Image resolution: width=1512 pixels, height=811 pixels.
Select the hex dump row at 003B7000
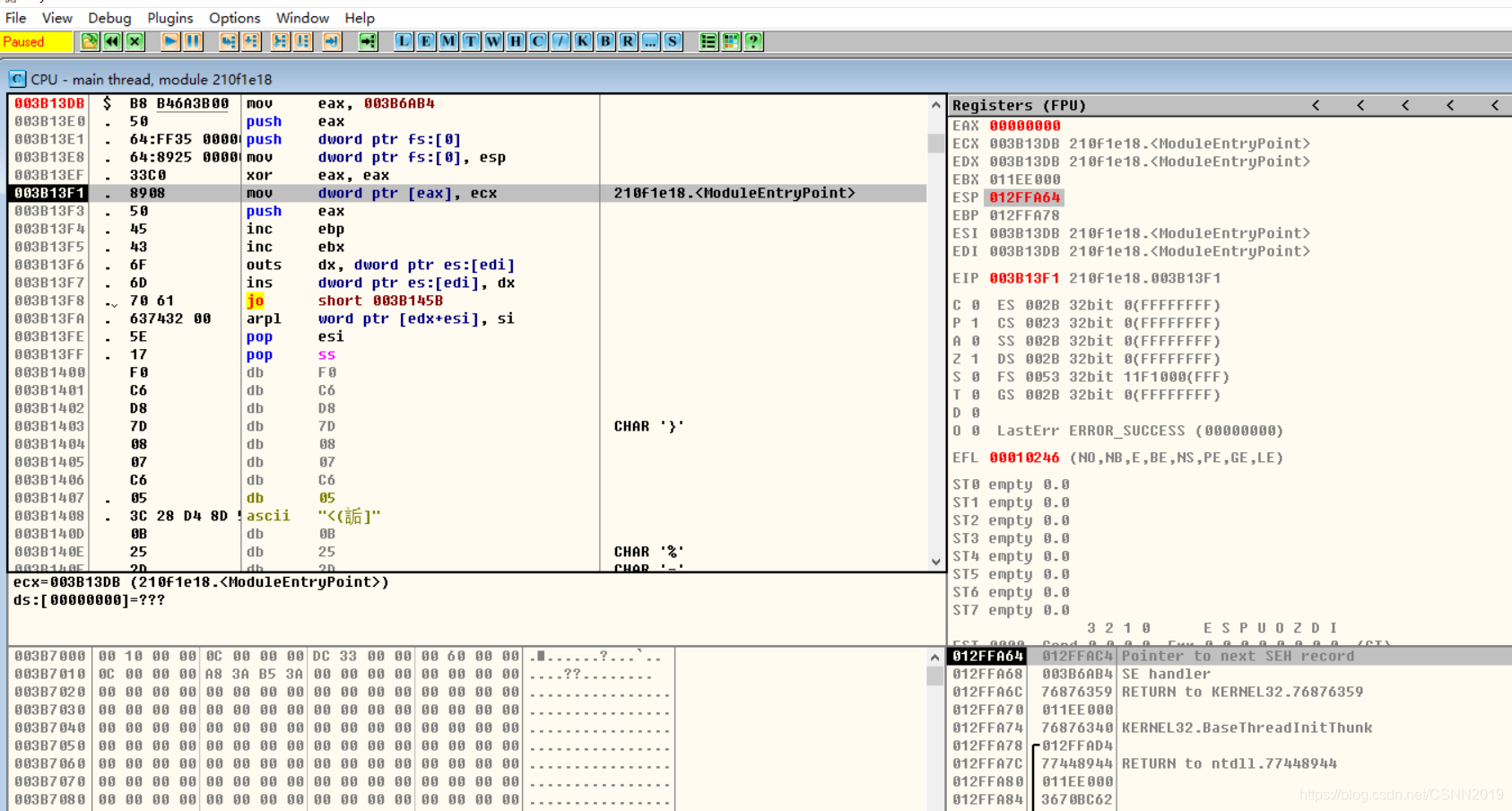(341, 656)
